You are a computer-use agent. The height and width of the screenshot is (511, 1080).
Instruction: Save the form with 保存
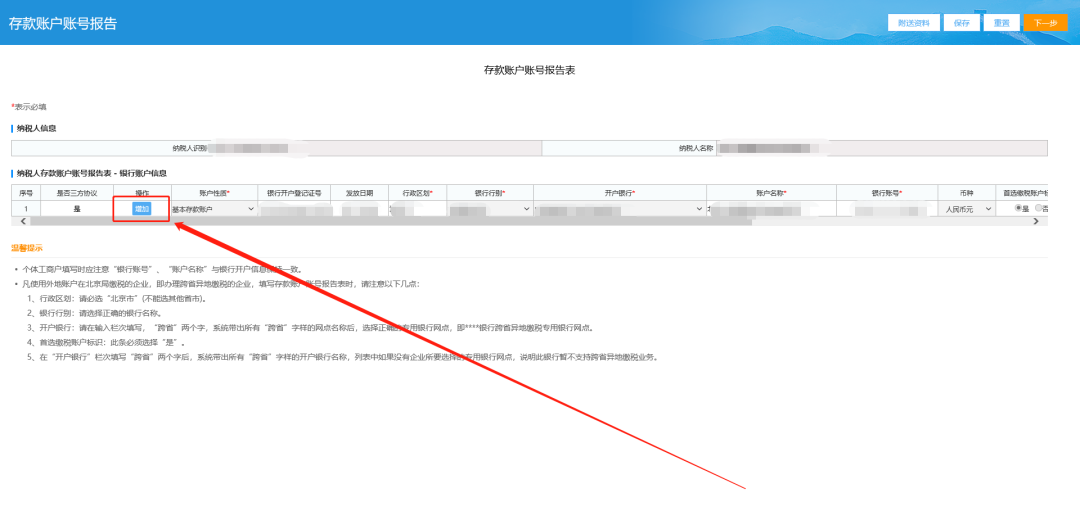coord(961,22)
